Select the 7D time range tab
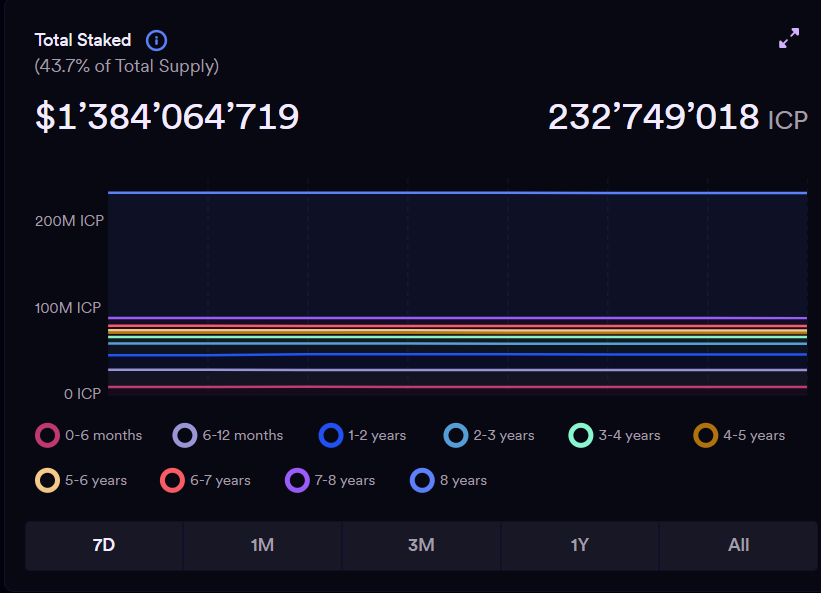This screenshot has width=821, height=593. click(x=104, y=545)
